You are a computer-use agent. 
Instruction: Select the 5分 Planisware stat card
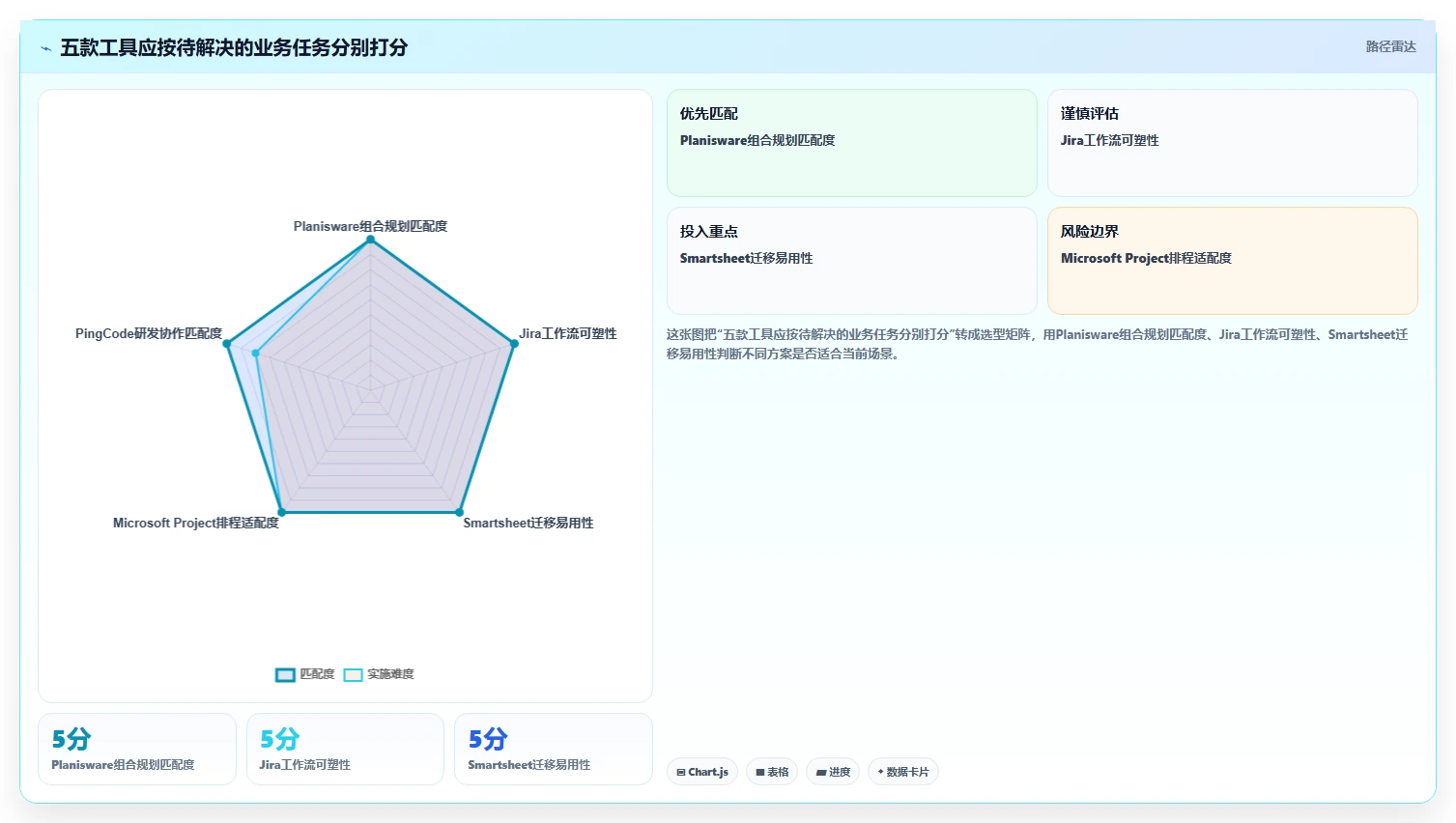137,749
